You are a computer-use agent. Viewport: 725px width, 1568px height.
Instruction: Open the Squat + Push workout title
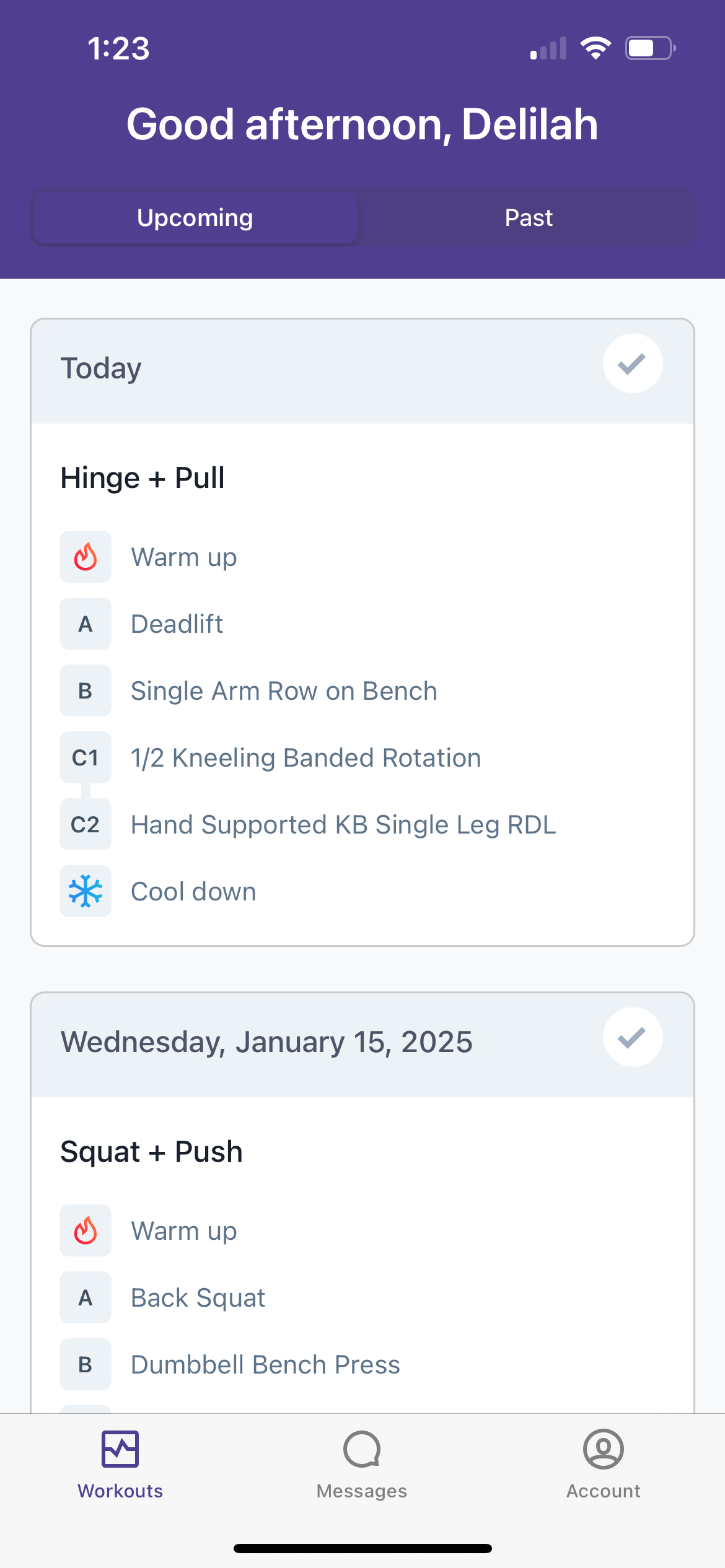pyautogui.click(x=151, y=1151)
